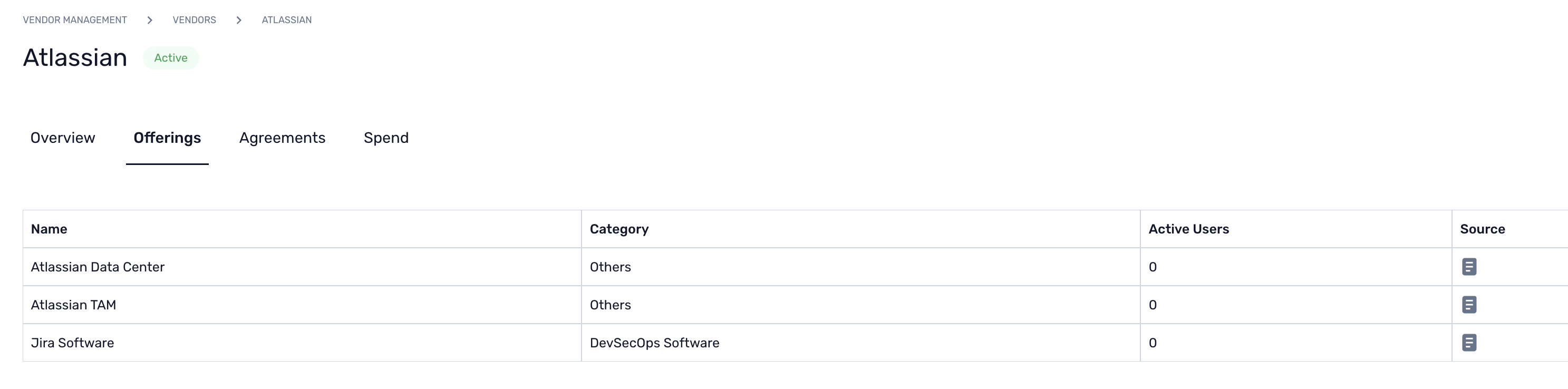Select the Offerings tab
The width and height of the screenshot is (1568, 389).
pos(167,138)
